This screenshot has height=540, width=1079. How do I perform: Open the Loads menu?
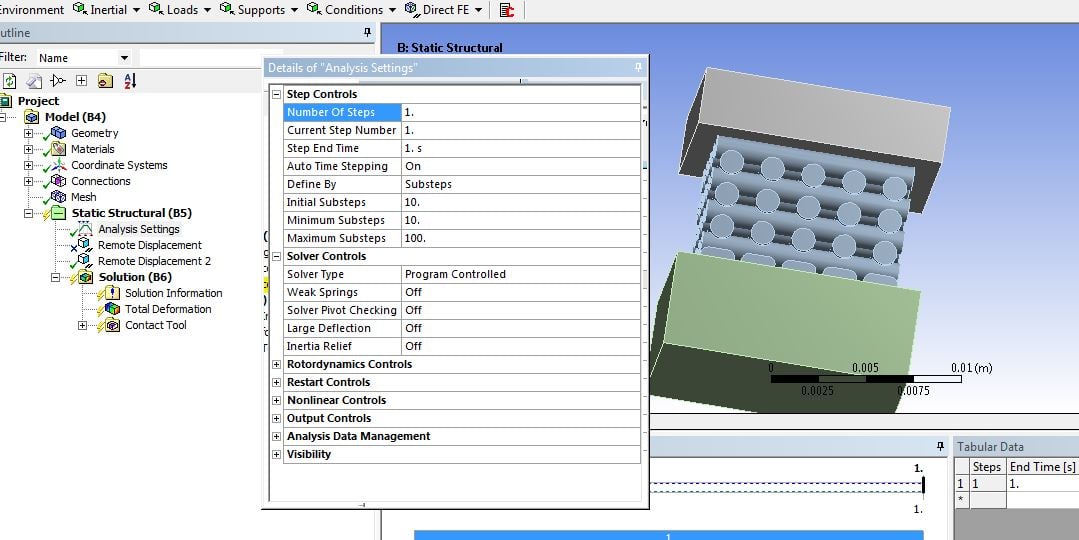(180, 10)
